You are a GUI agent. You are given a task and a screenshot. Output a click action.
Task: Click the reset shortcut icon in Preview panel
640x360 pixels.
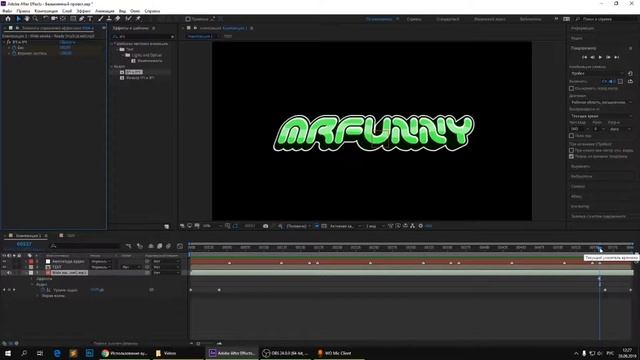point(630,73)
